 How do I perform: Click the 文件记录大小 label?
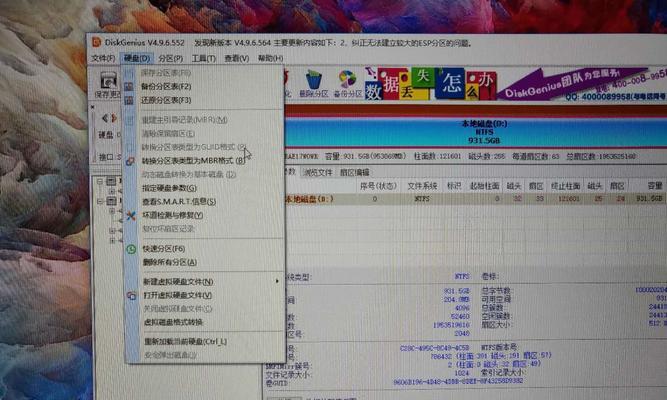coord(288,375)
